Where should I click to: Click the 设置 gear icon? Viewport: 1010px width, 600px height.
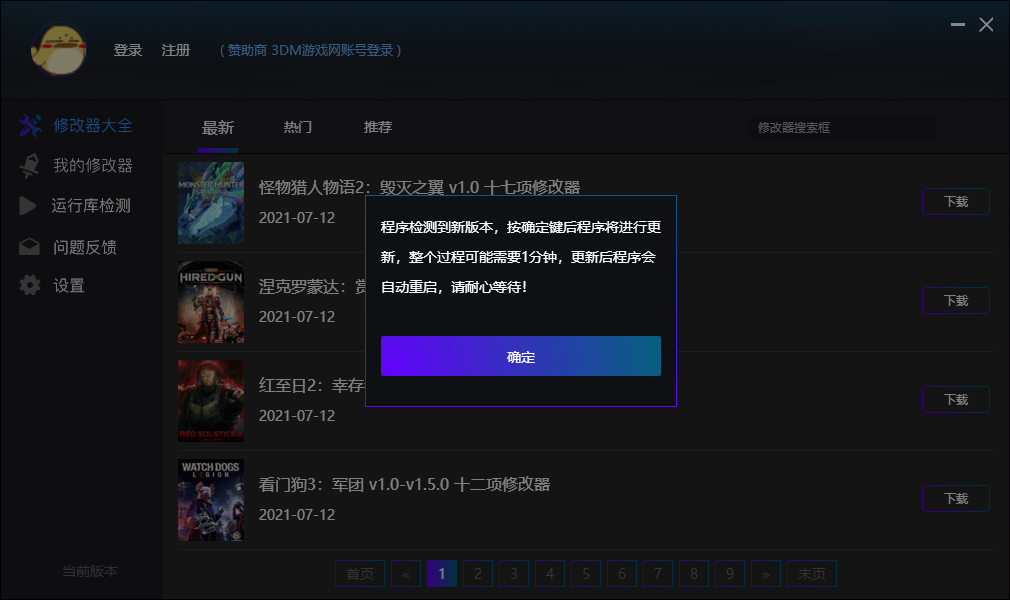point(30,285)
